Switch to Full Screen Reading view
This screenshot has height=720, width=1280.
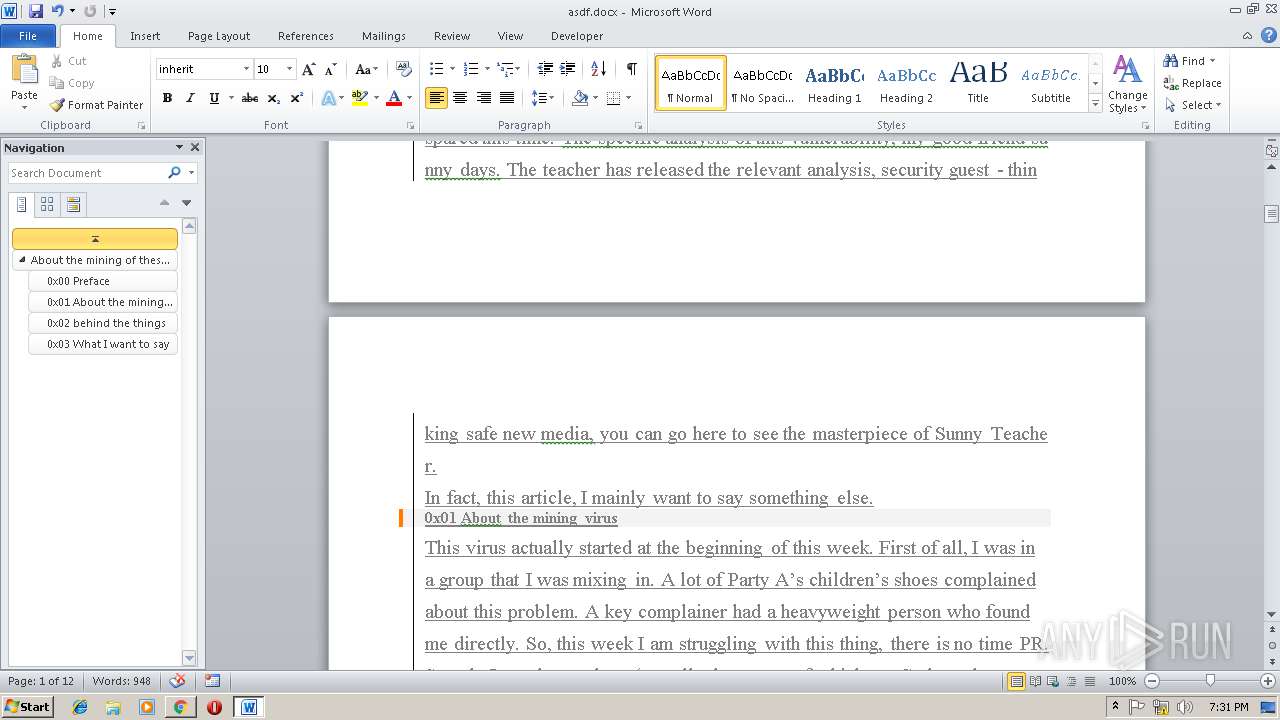click(x=1035, y=681)
